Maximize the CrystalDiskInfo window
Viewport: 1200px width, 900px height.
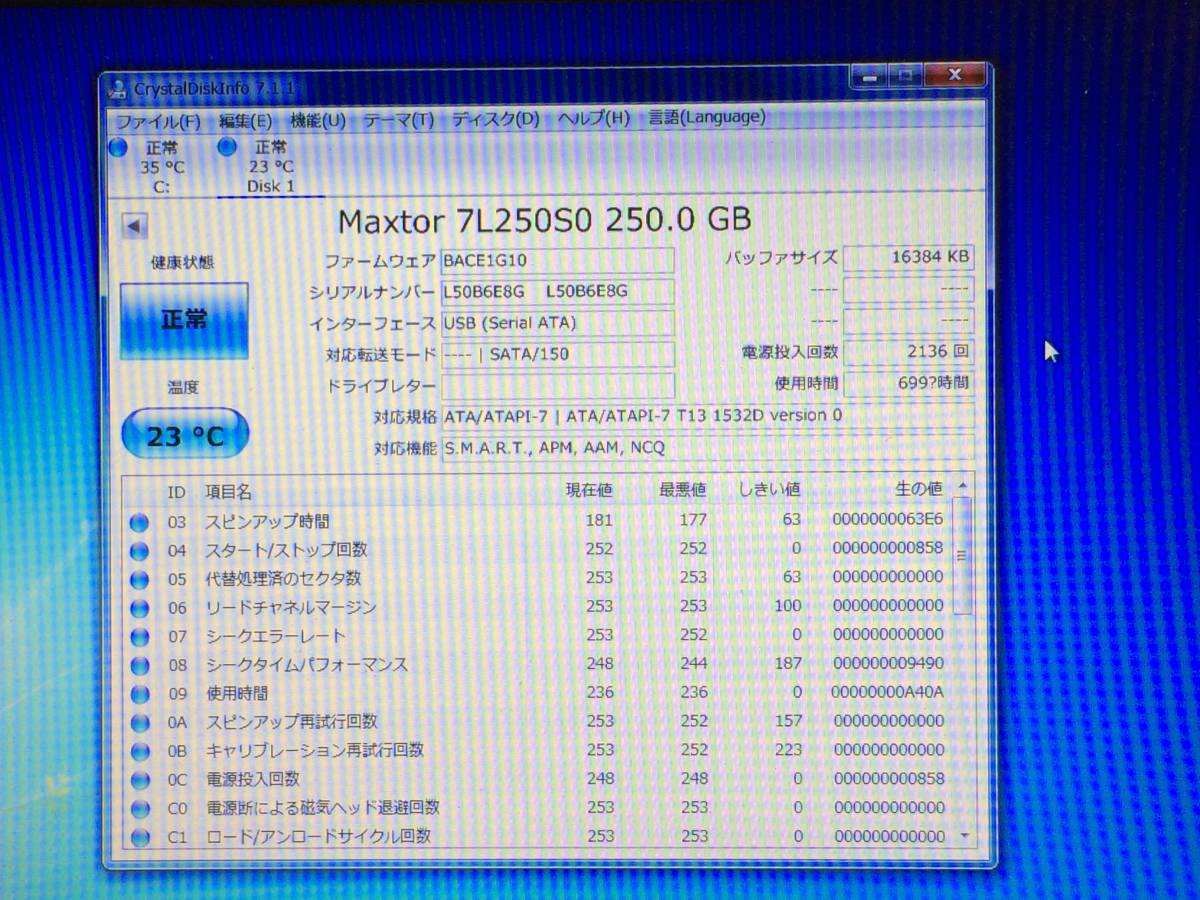[x=905, y=75]
